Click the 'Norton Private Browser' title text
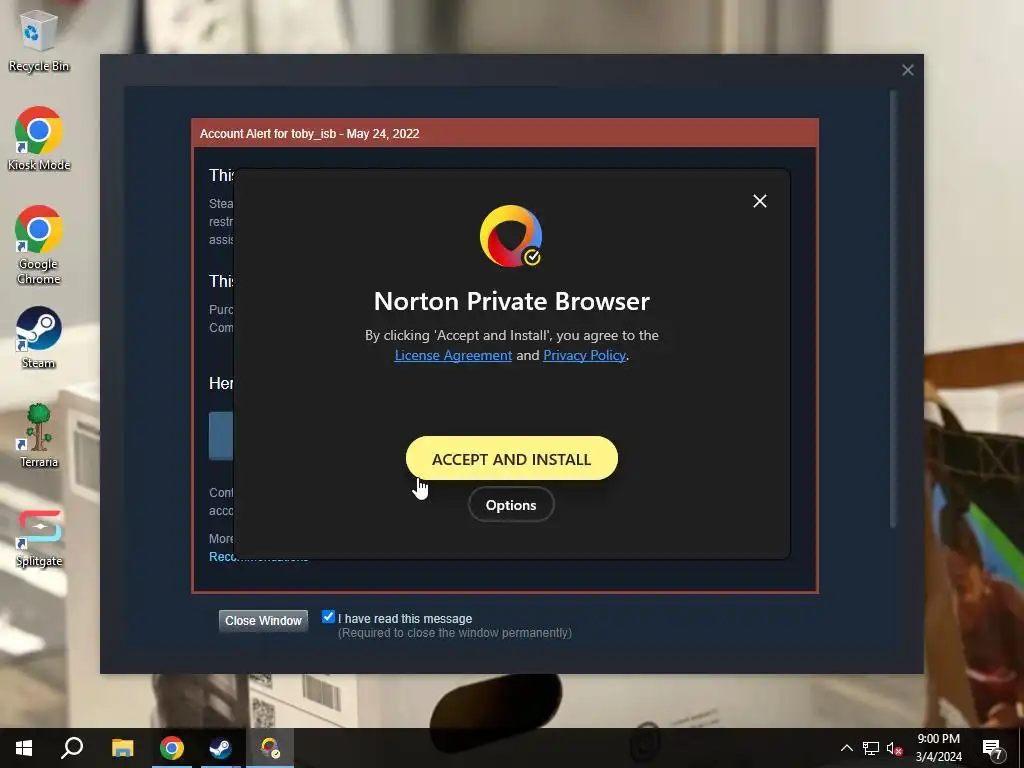Viewport: 1024px width, 768px height. click(x=511, y=301)
